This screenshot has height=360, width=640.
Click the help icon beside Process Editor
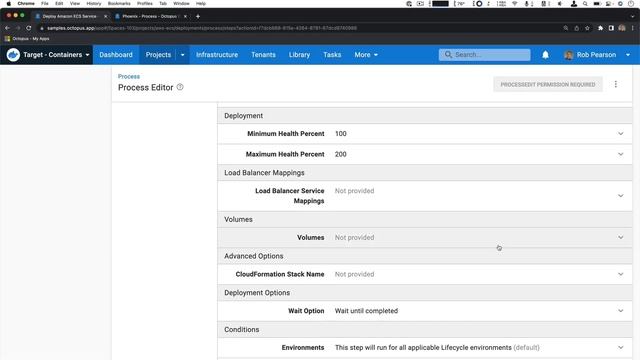tap(180, 87)
